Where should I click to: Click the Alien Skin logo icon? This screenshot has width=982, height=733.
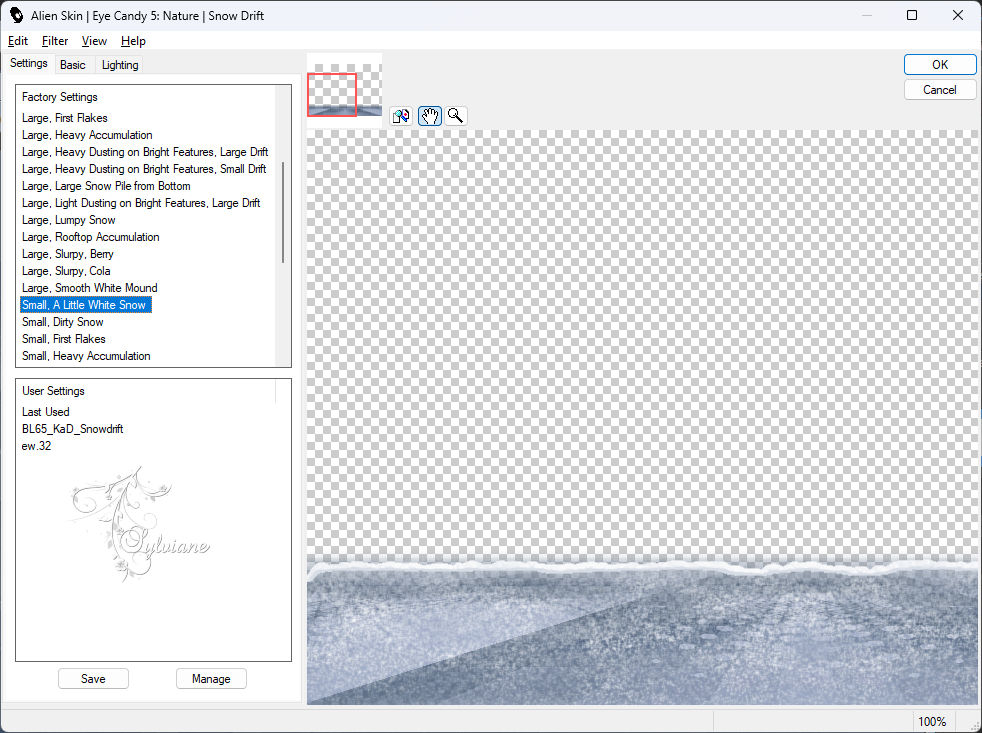(16, 16)
